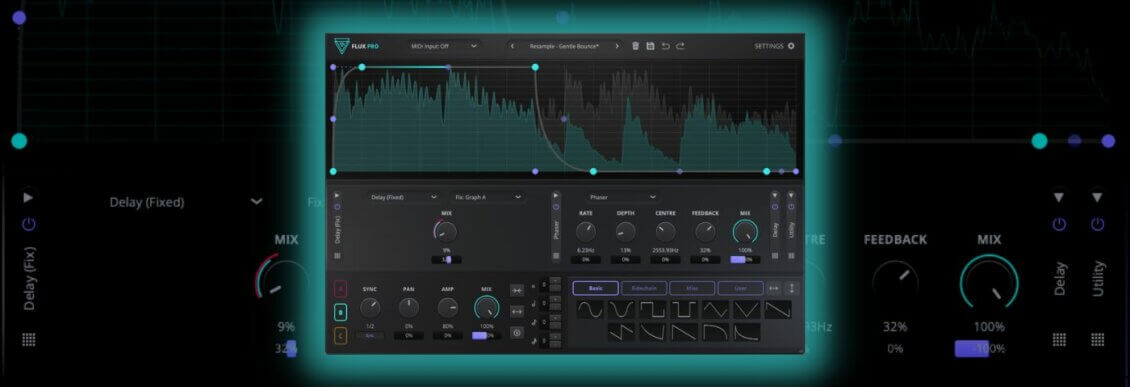The height and width of the screenshot is (387, 1130).
Task: Open the Delay (Fixed) effect type dropdown
Action: click(x=404, y=197)
